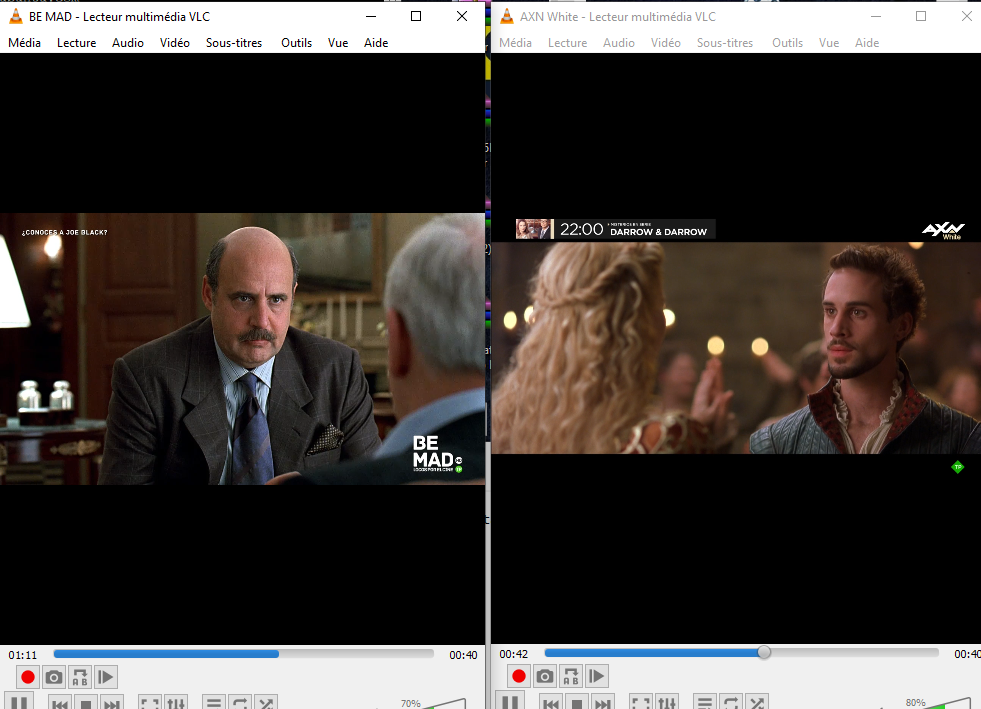Click the 00:40 remaining time in BE MAD
This screenshot has height=709, width=981.
463,655
